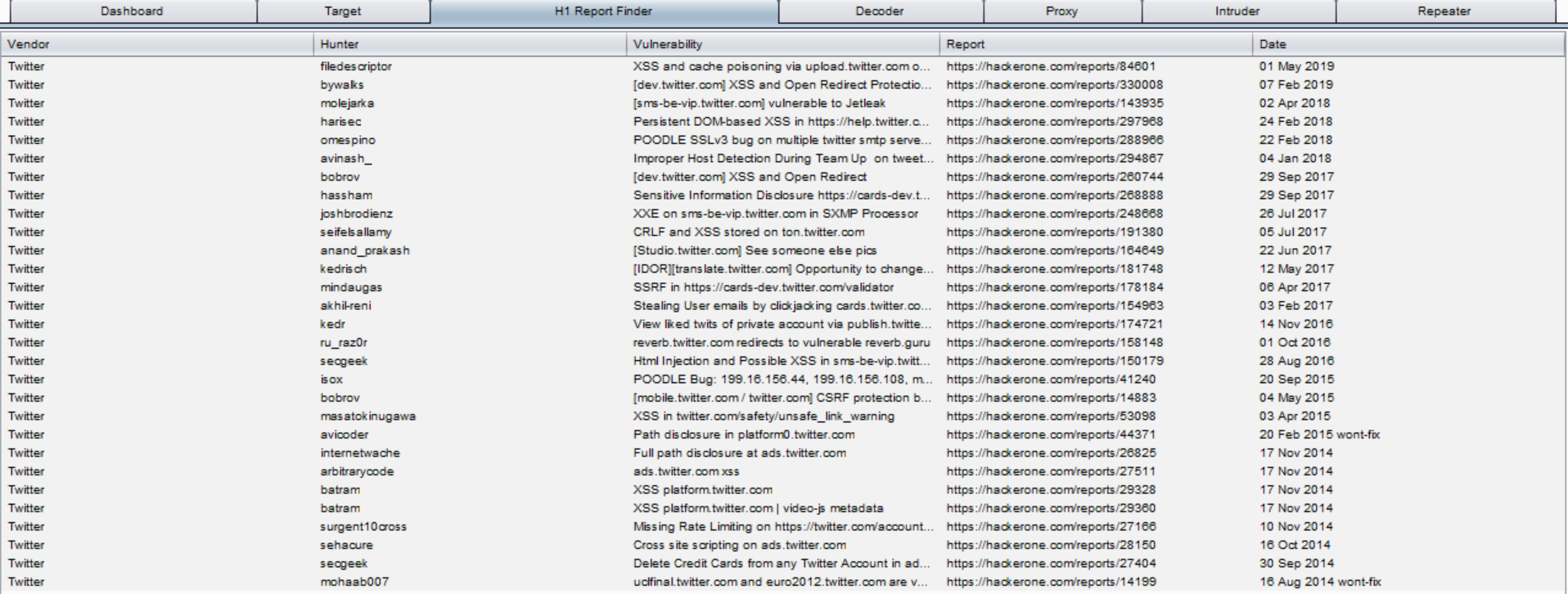The height and width of the screenshot is (594, 1568).
Task: Select hunter arbitrarycode cell
Action: (470, 471)
